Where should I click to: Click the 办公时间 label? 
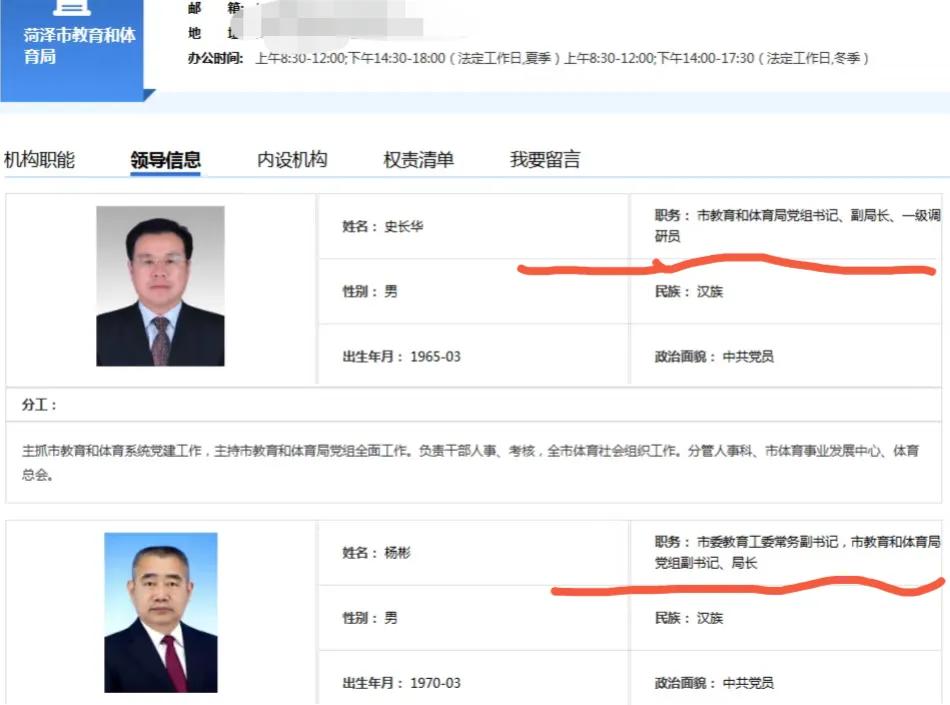coord(216,58)
